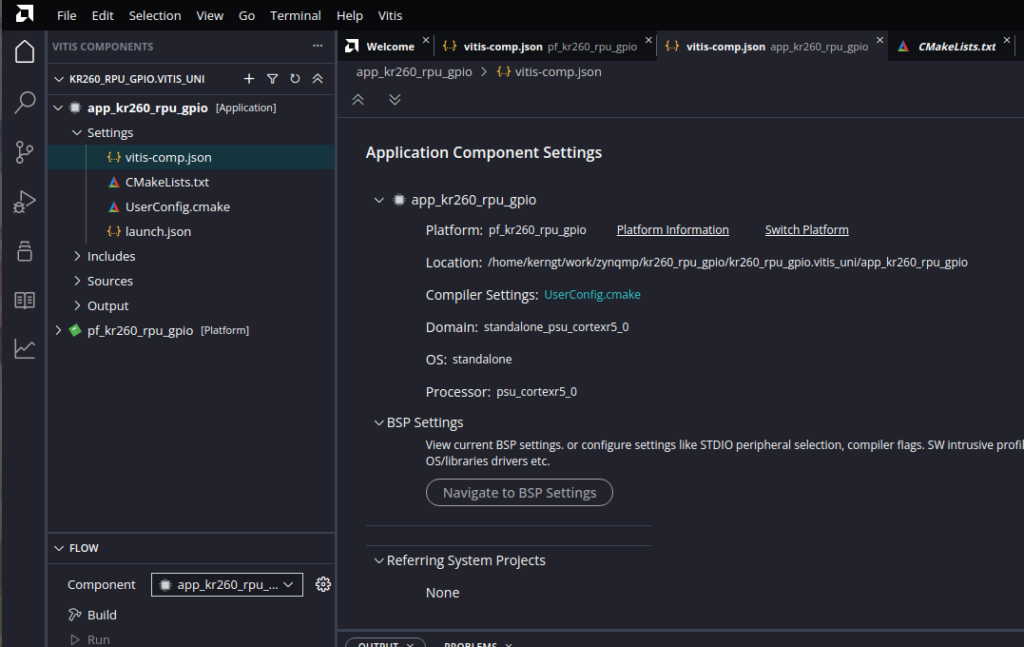Click the Platform value pf_kr260_rpu_gpio
The width and height of the screenshot is (1024, 647).
537,230
